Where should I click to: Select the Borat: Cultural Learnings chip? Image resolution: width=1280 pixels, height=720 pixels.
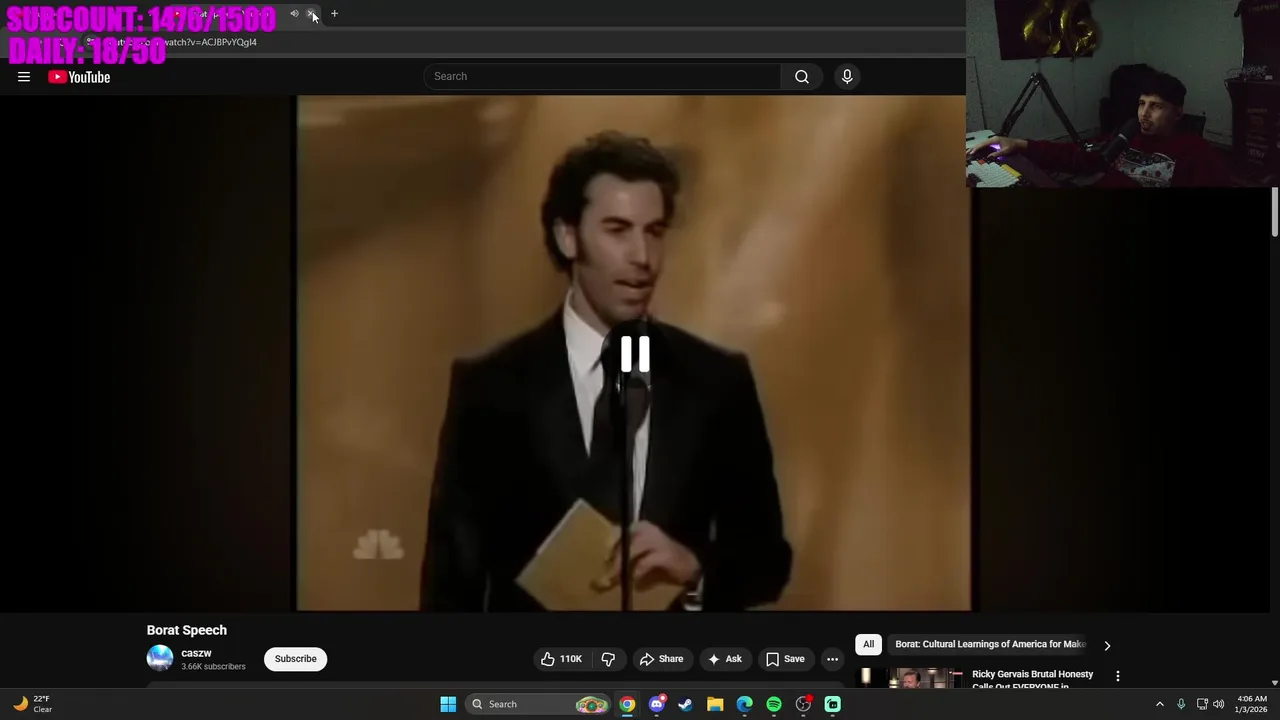click(990, 644)
